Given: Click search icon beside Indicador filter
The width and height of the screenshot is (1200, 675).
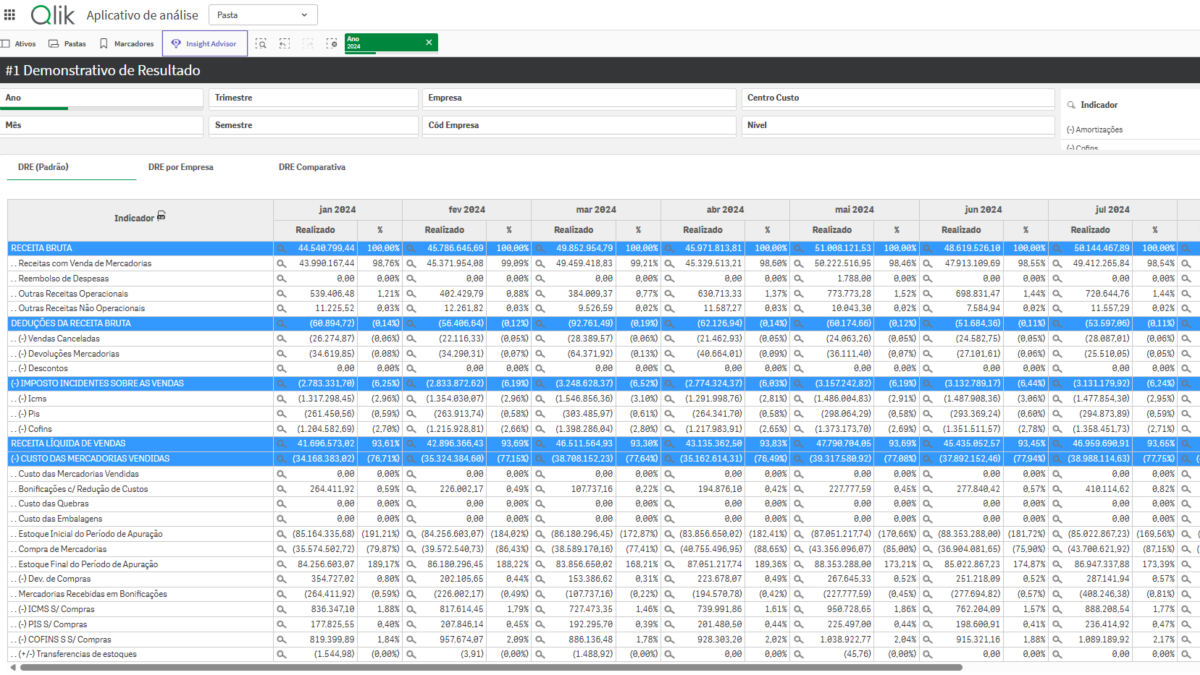Looking at the screenshot, I should coord(1071,105).
